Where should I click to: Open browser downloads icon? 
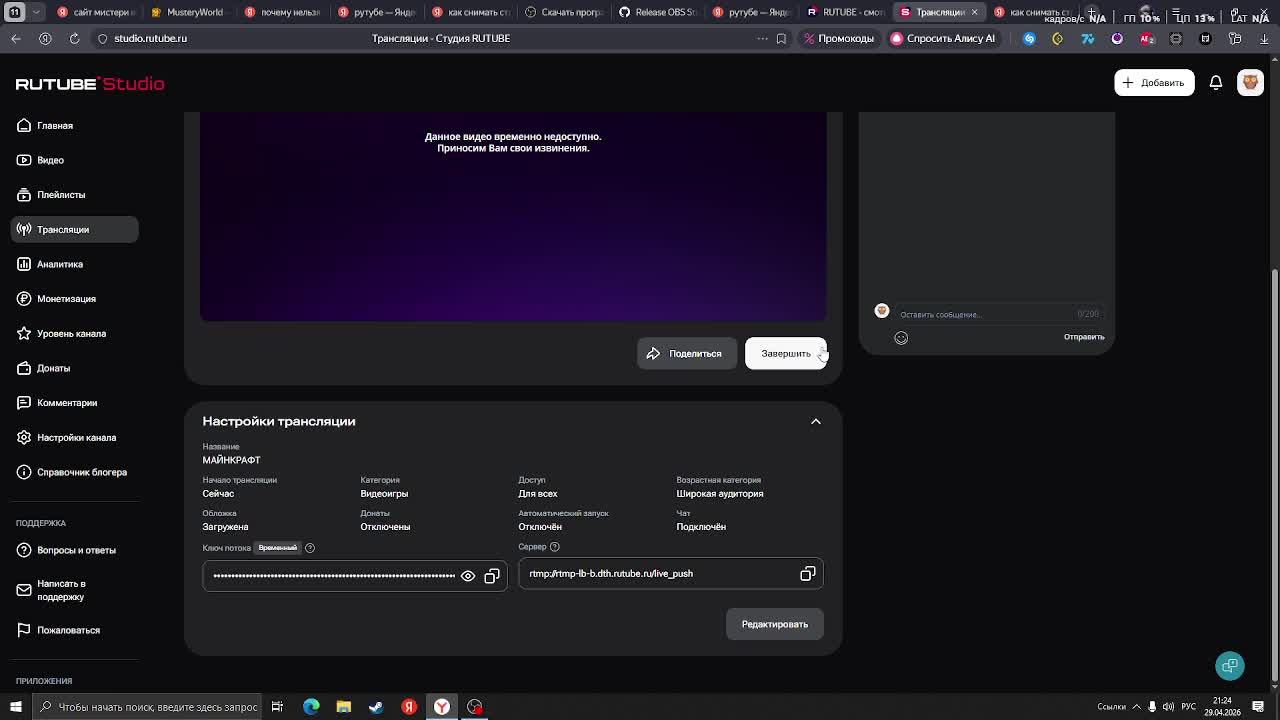(1264, 38)
